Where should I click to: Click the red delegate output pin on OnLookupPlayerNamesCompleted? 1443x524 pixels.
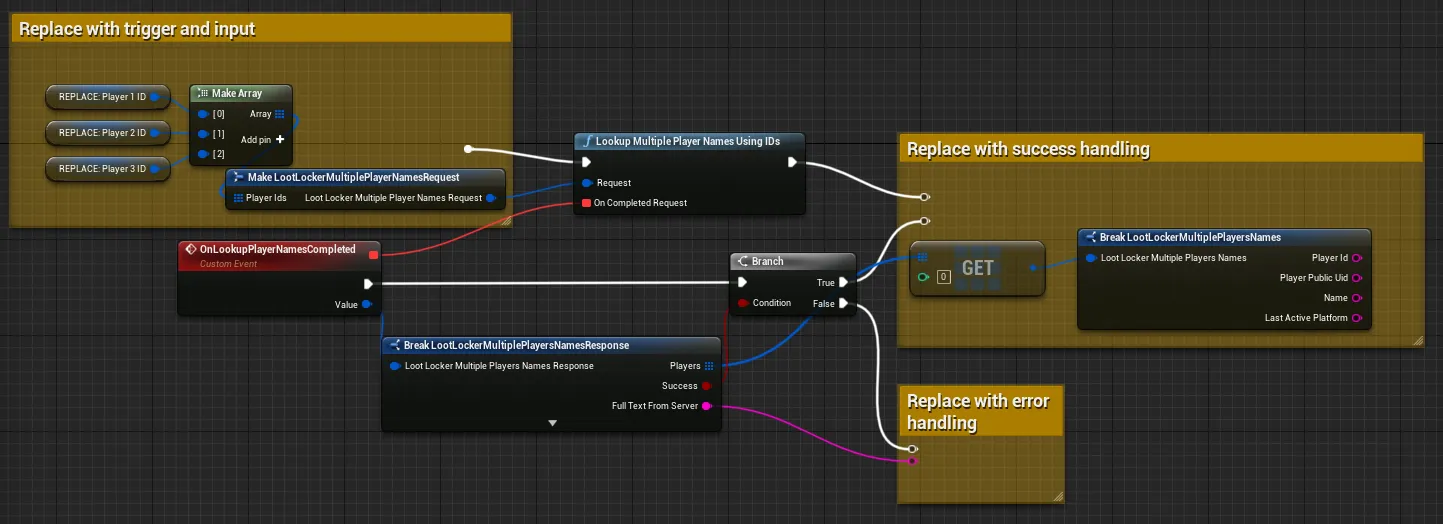(x=373, y=255)
